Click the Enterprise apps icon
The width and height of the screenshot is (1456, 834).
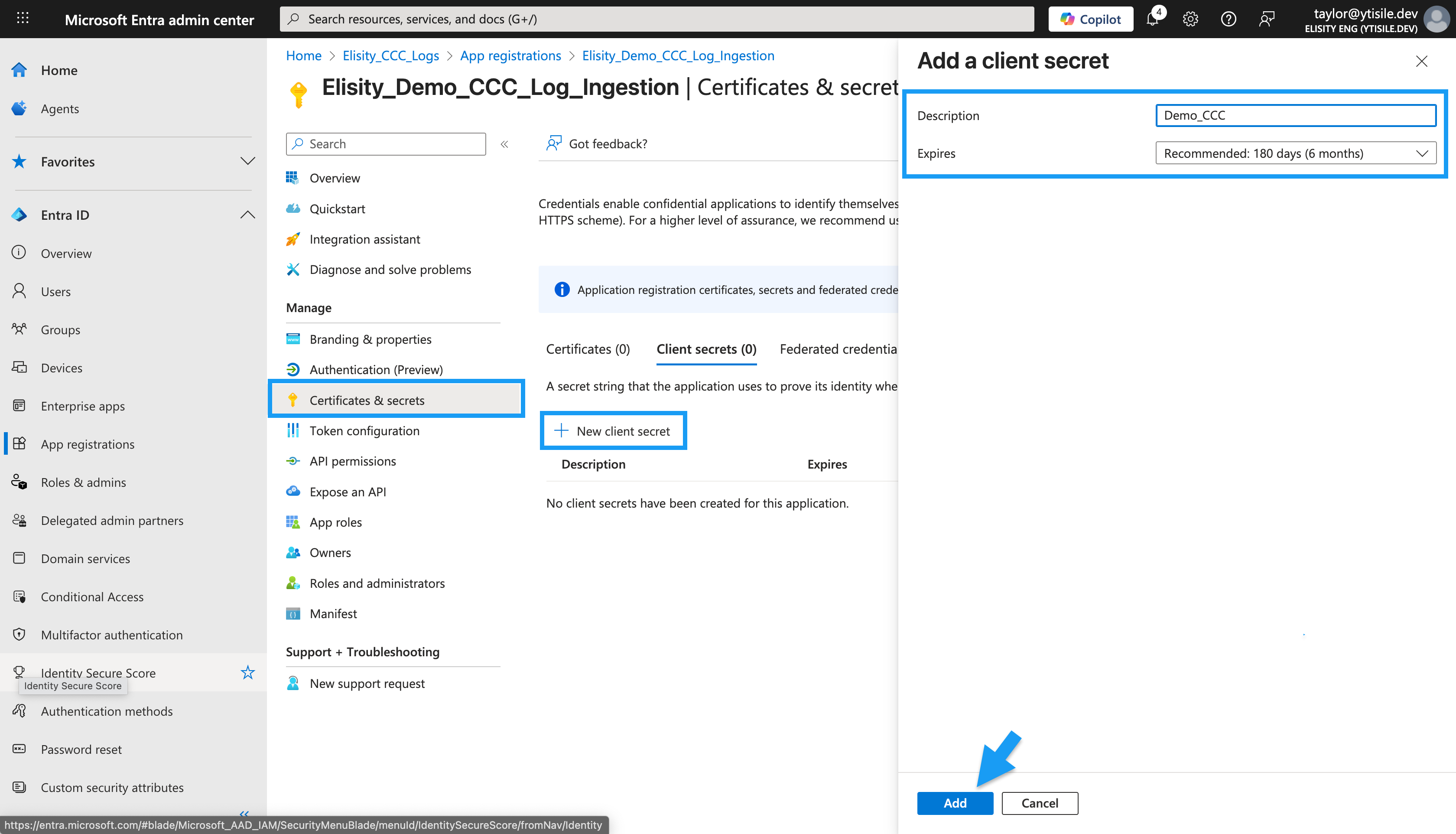(19, 406)
